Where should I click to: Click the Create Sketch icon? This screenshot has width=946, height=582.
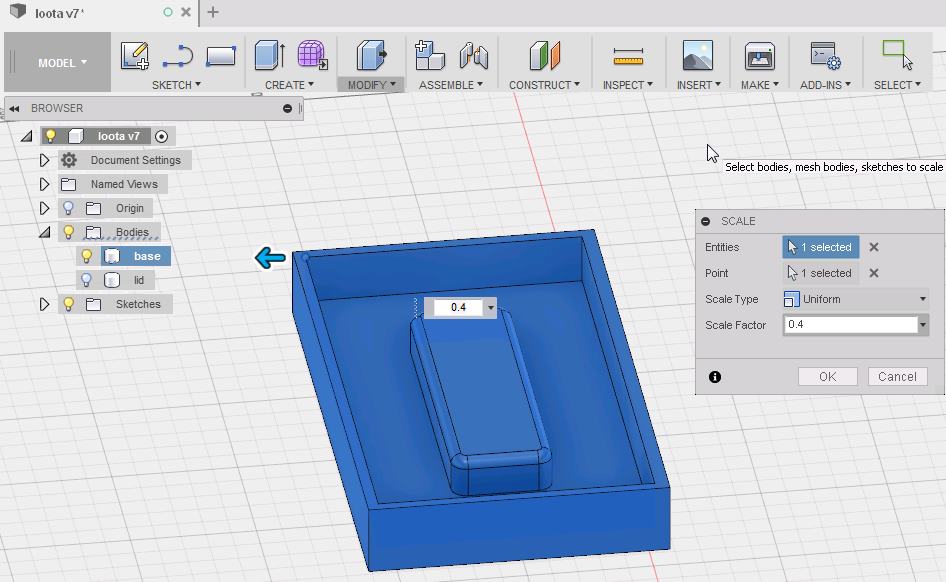(135, 55)
